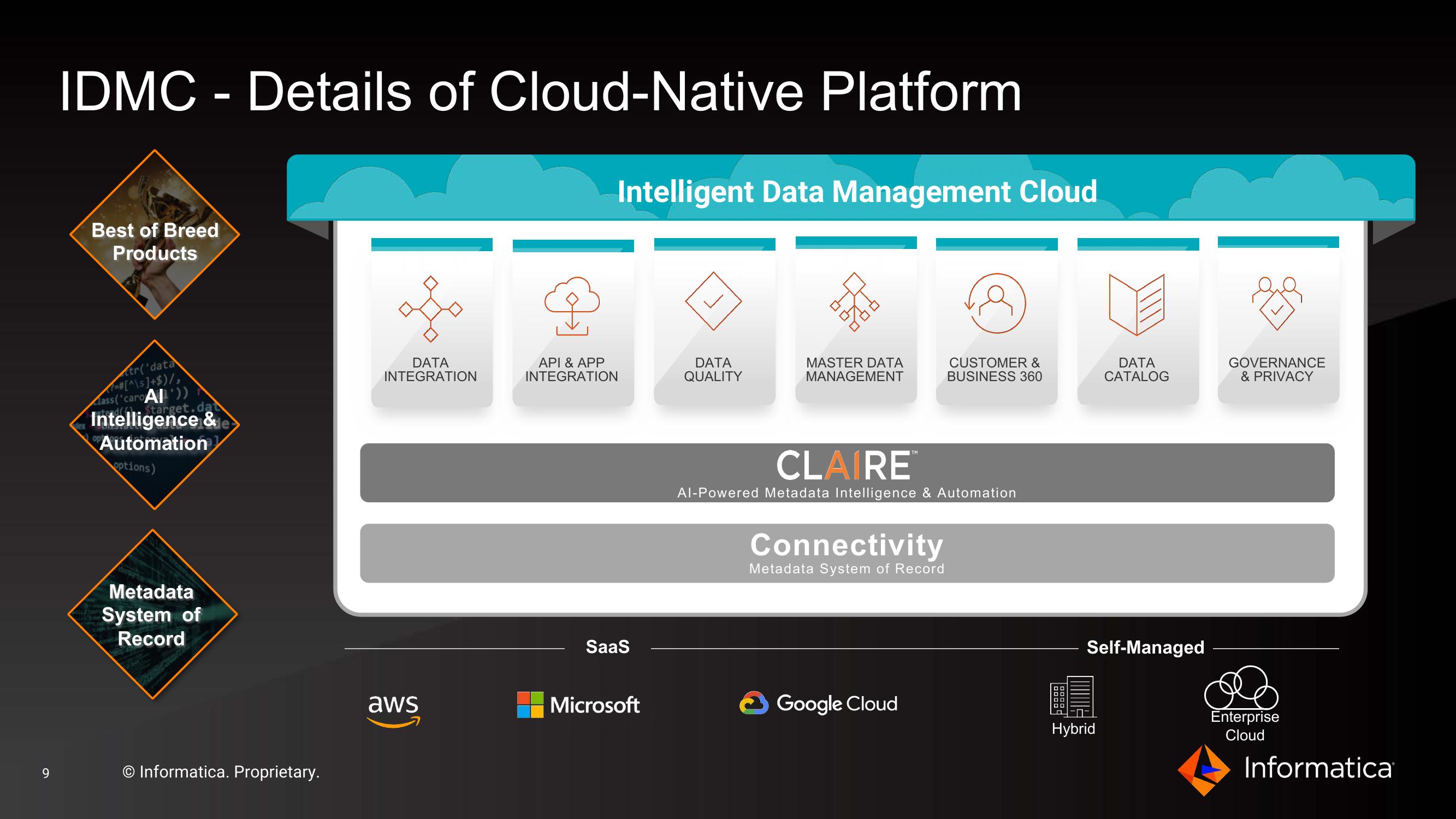Click the AI-Powered Metadata Intelligence & Automation subtitle
This screenshot has width=1456, height=819.
(x=847, y=493)
